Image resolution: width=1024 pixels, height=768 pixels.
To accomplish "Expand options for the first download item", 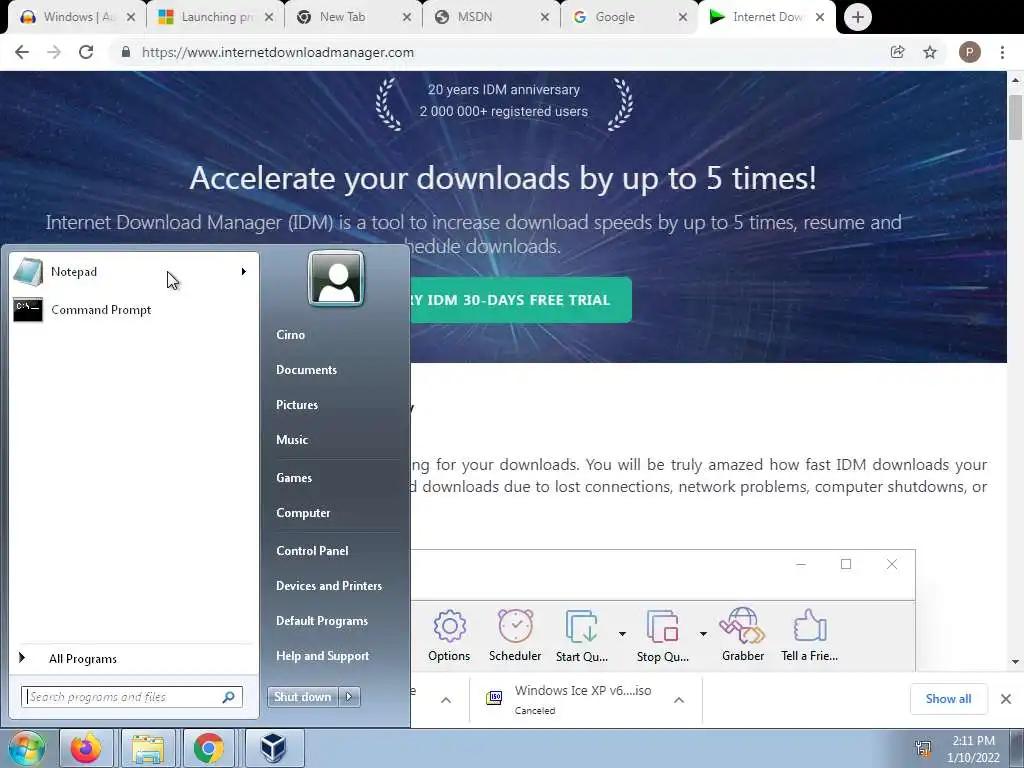I will coord(446,700).
